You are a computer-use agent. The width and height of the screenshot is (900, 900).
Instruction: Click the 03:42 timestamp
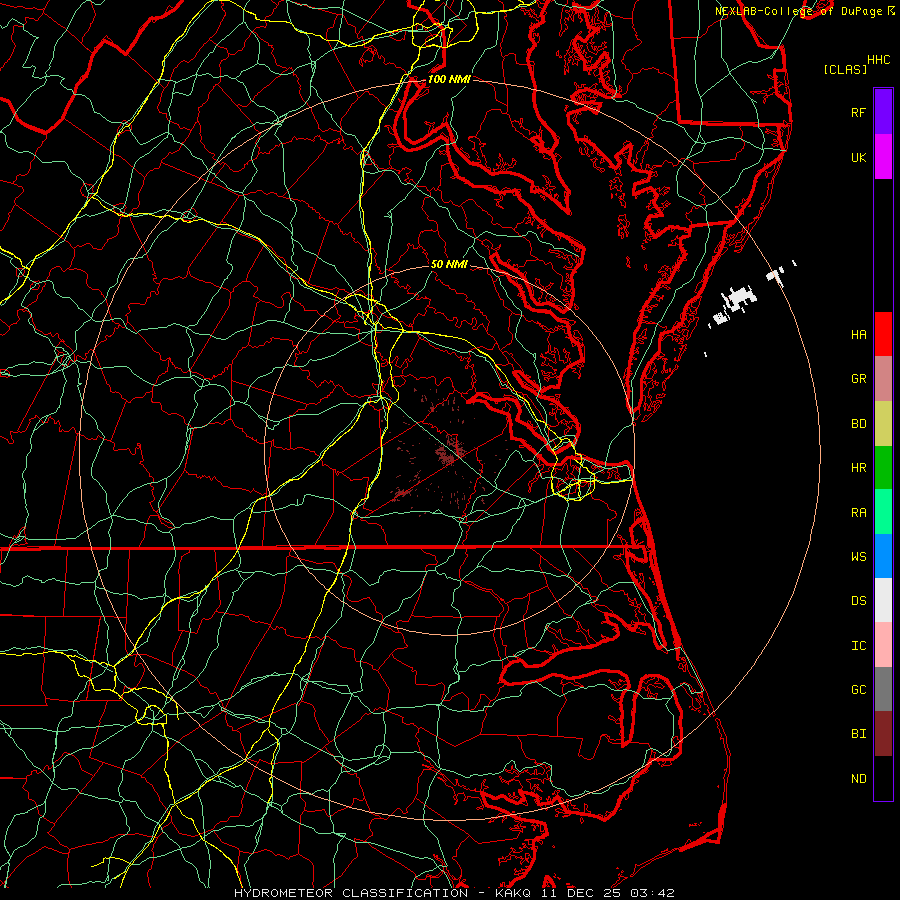coord(653,893)
